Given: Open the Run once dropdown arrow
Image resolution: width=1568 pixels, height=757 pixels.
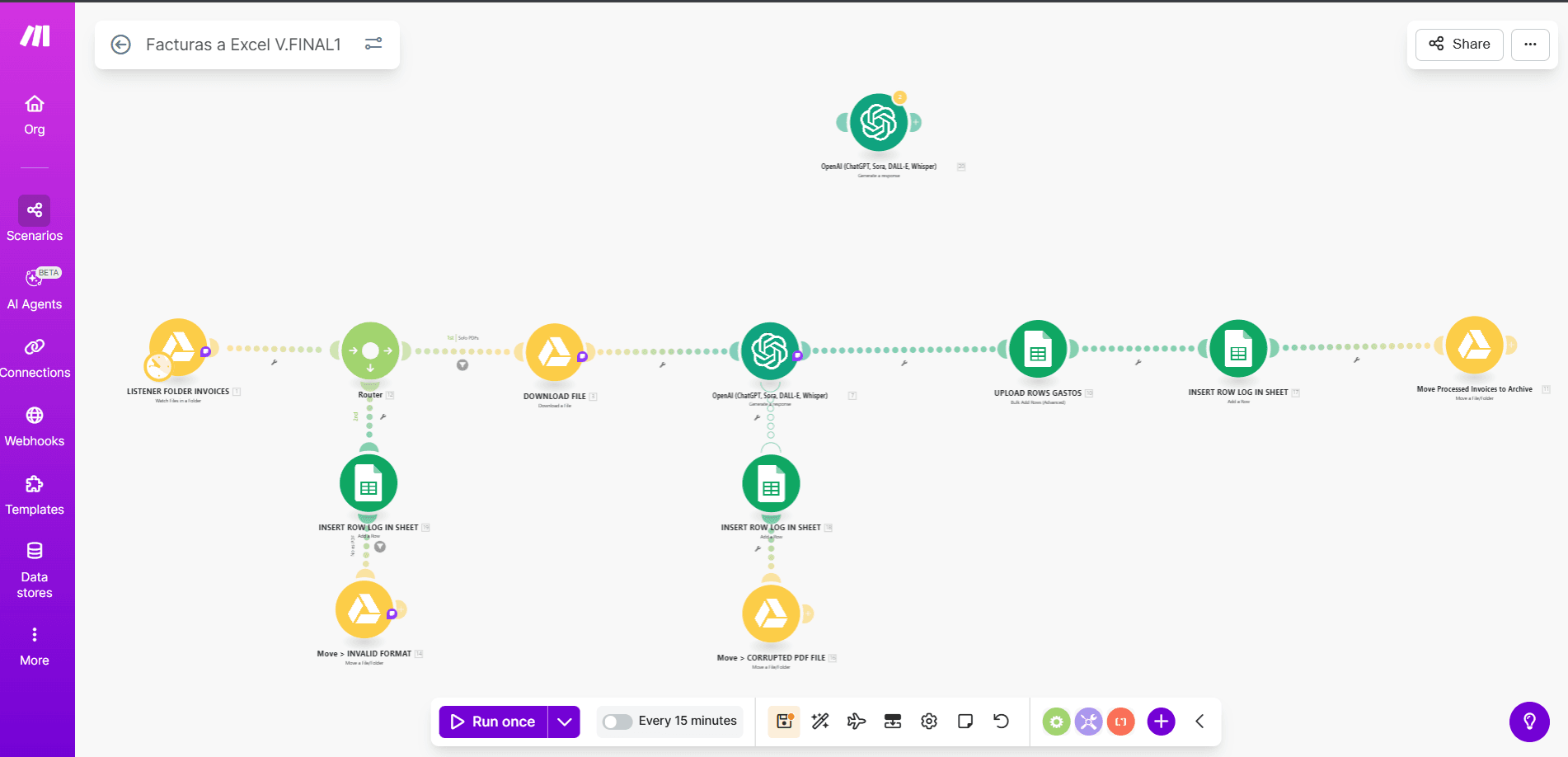Looking at the screenshot, I should (564, 722).
